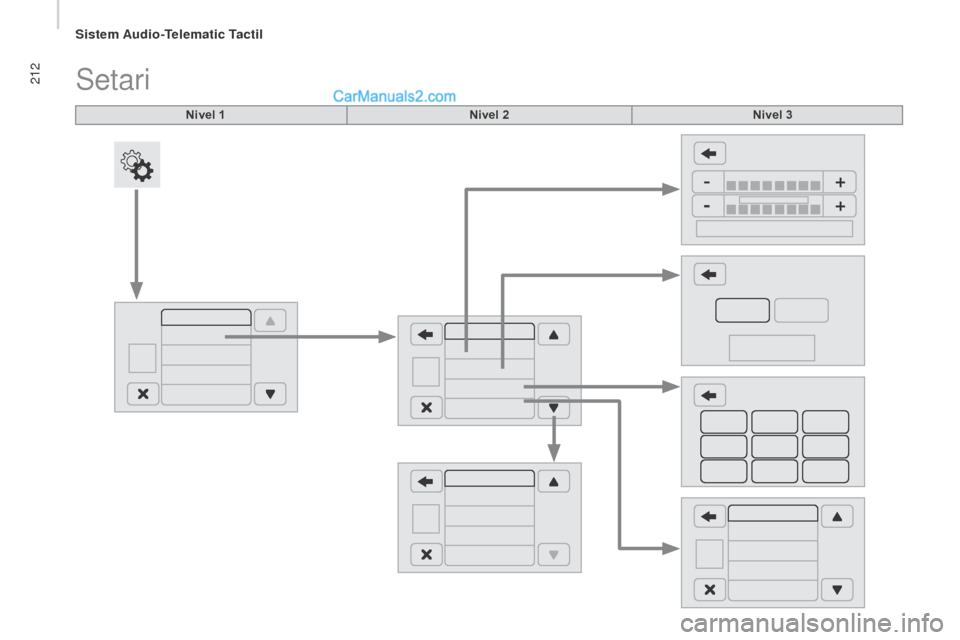The image size is (960, 640).
Task: Click the back arrow in upper Nivel 2 panel
Action: click(x=426, y=334)
